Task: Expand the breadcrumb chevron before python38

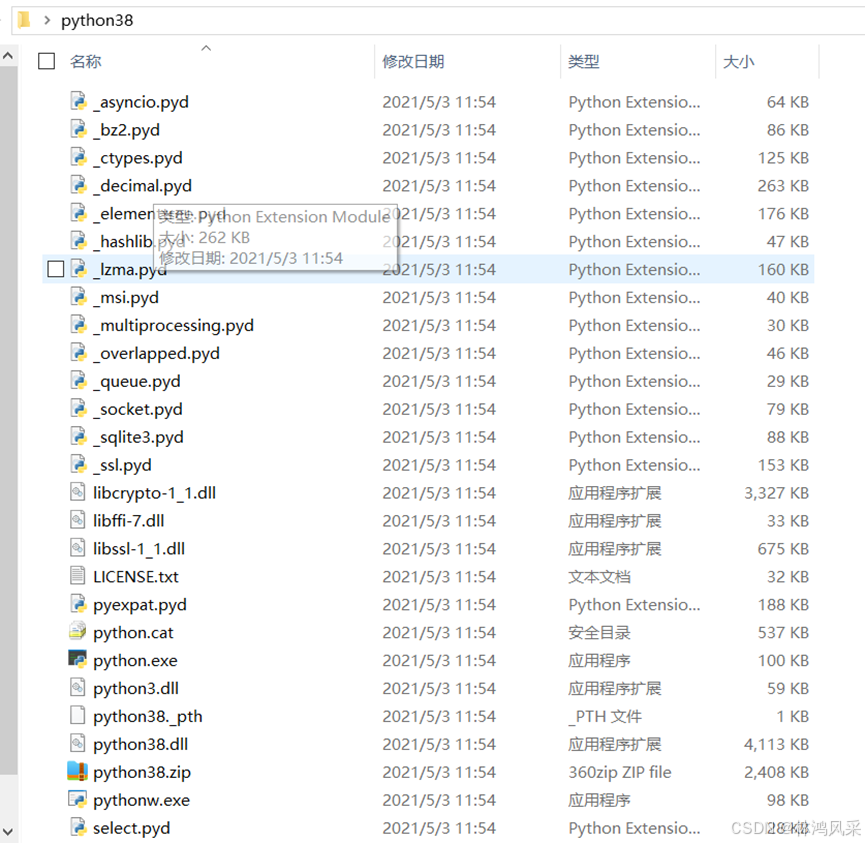Action: click(x=47, y=20)
